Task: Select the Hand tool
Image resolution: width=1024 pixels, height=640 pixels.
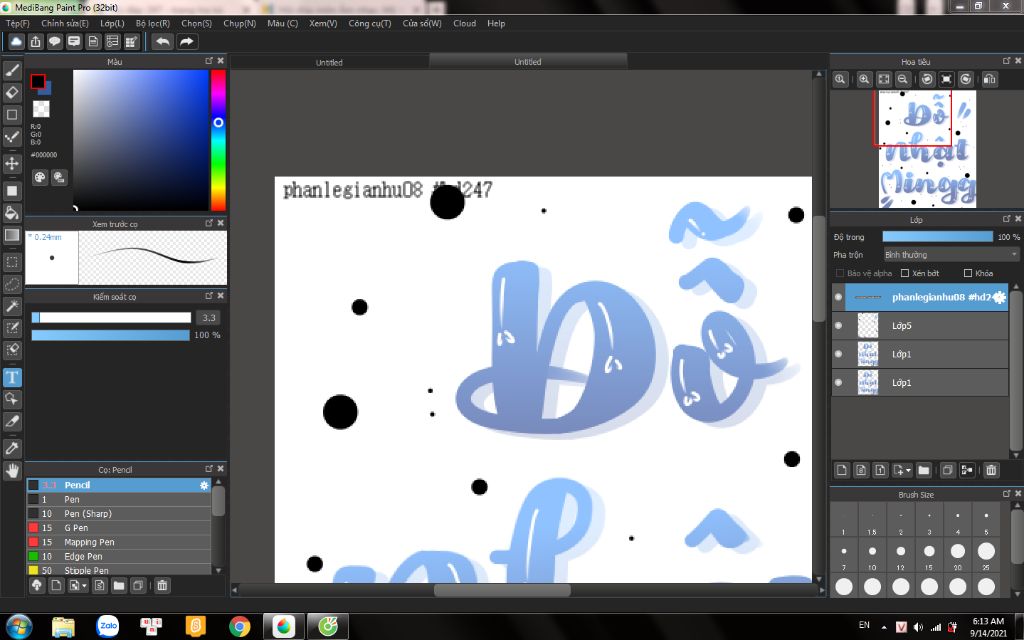Action: [x=12, y=470]
